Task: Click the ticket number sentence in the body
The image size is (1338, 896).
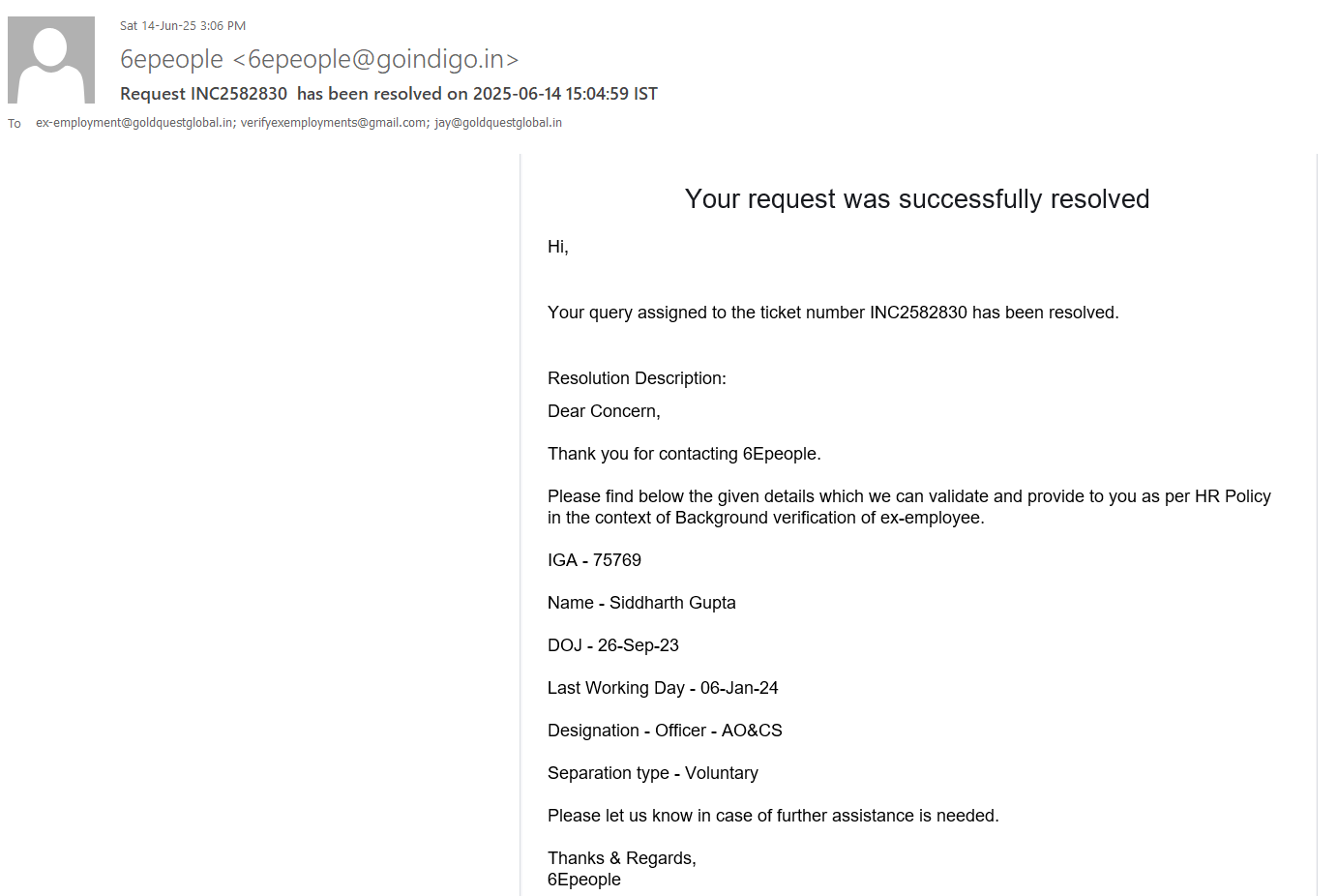Action: tap(832, 313)
